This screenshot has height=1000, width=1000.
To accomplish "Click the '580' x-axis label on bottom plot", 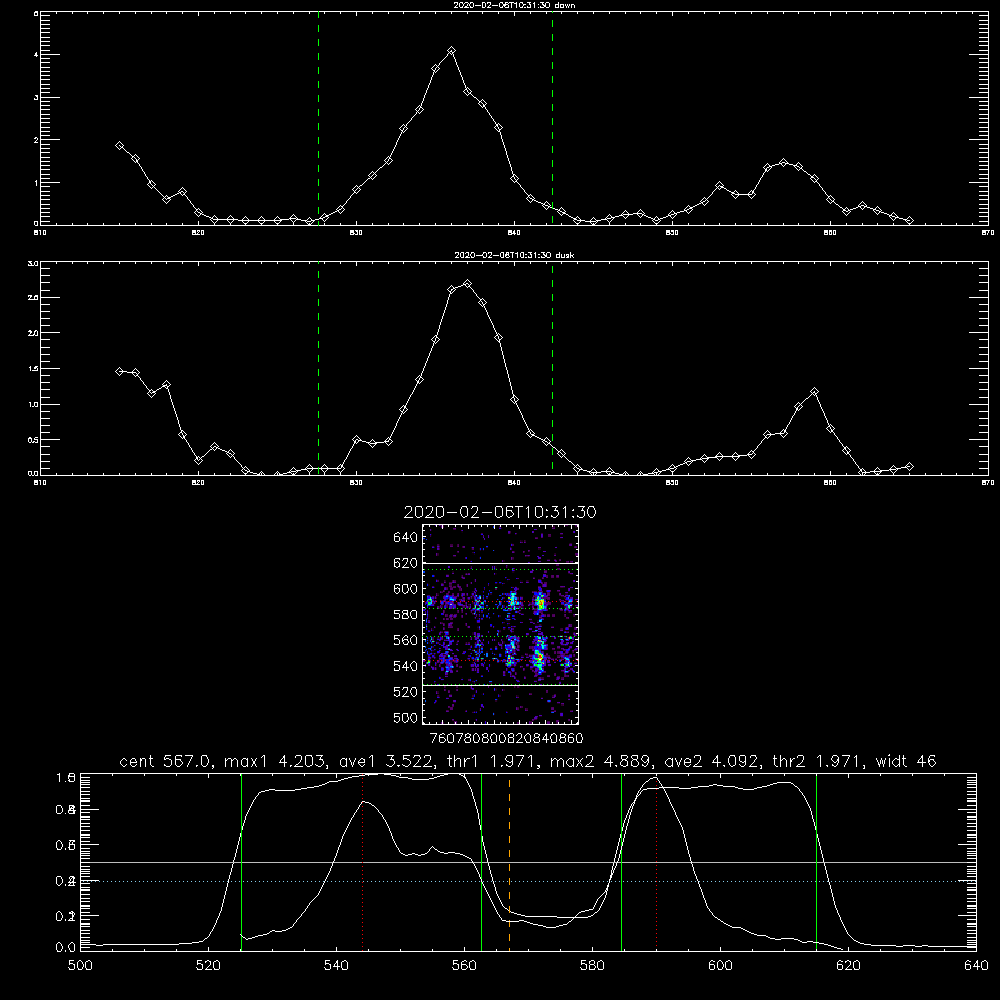I will tap(592, 966).
